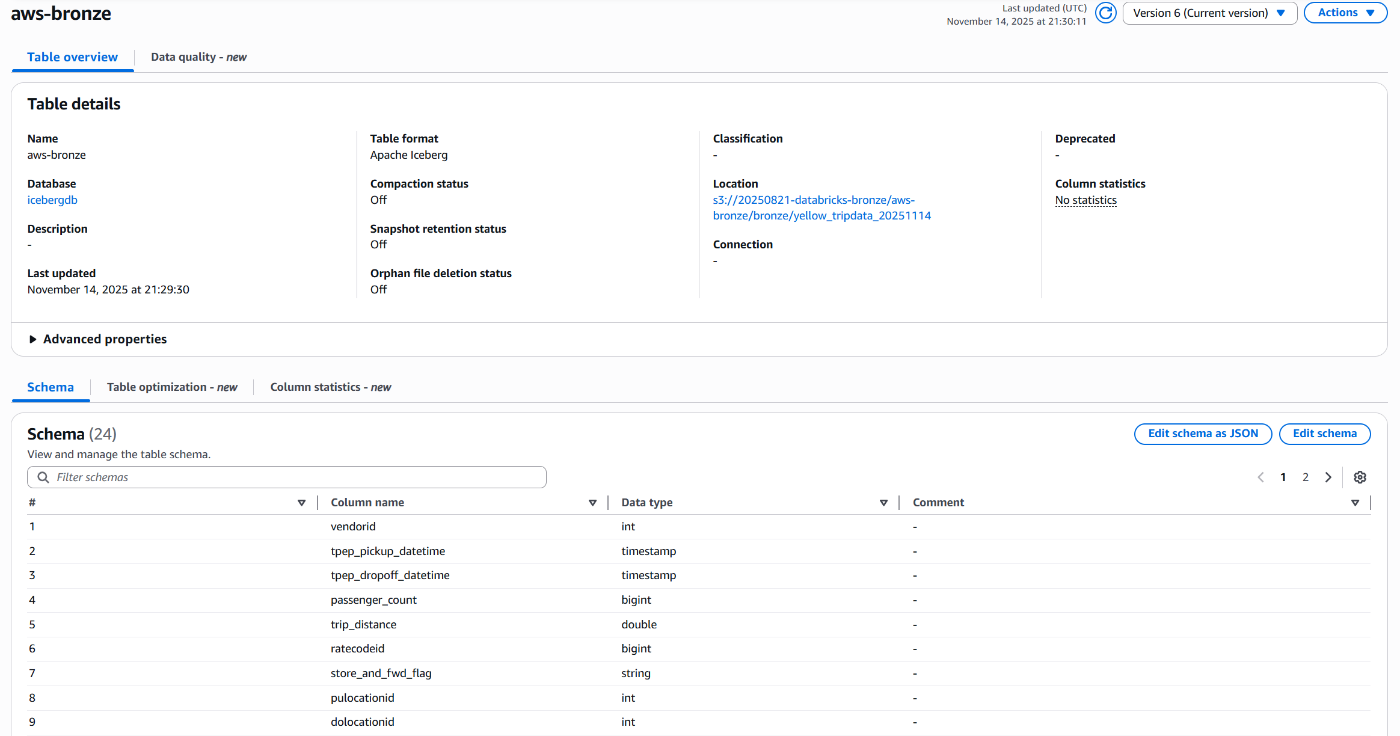
Task: Click Orphan file deletion status label
Action: pyautogui.click(x=441, y=273)
